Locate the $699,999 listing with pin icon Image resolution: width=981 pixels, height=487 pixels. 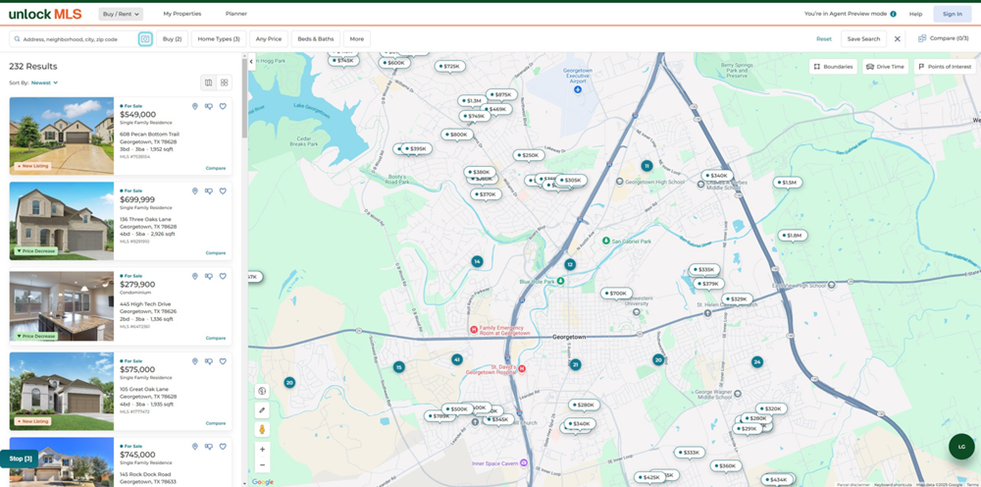[195, 192]
